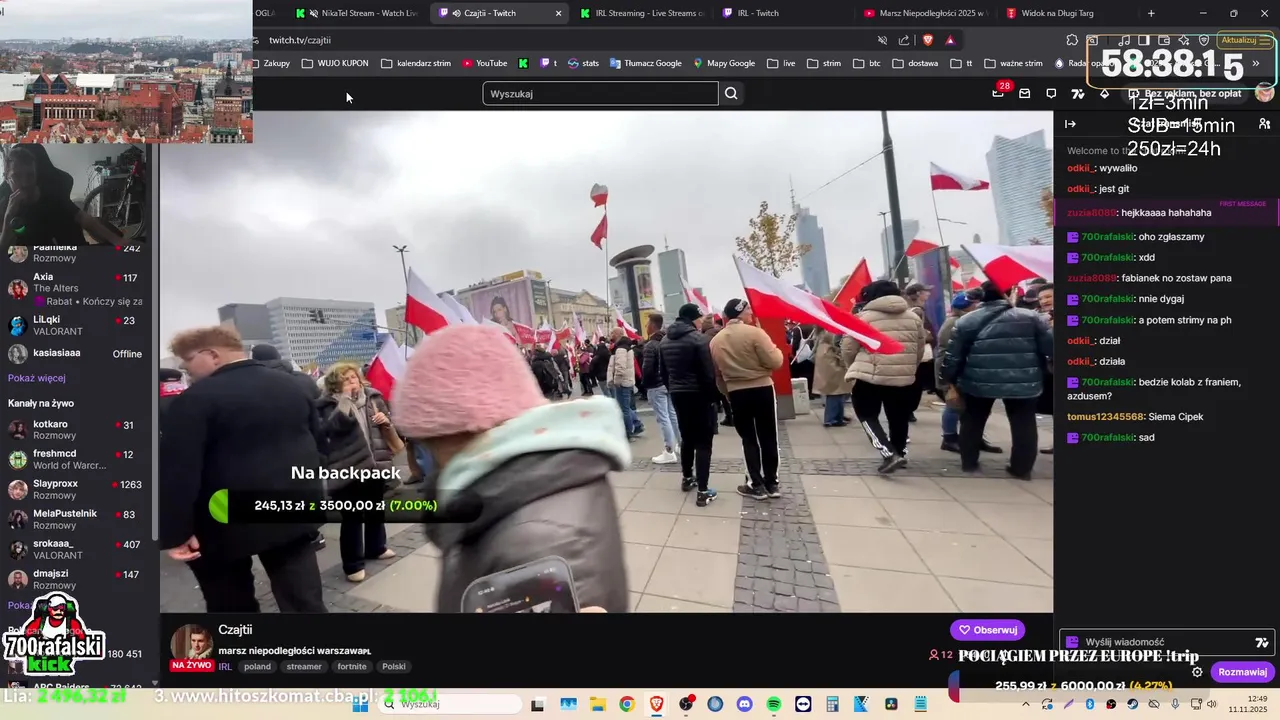1280x720 pixels.
Task: Open File Explorer from the taskbar
Action: [x=597, y=704]
